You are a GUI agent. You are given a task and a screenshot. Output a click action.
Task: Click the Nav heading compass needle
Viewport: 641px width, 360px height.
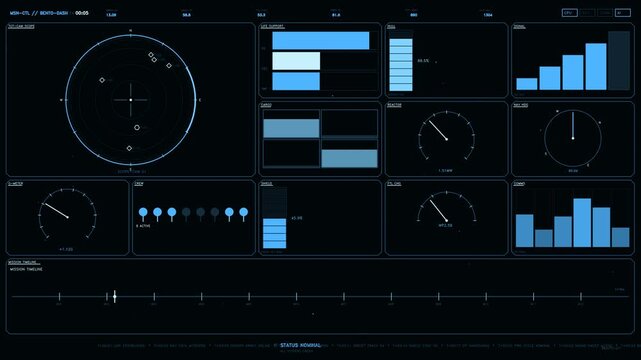coord(573,125)
